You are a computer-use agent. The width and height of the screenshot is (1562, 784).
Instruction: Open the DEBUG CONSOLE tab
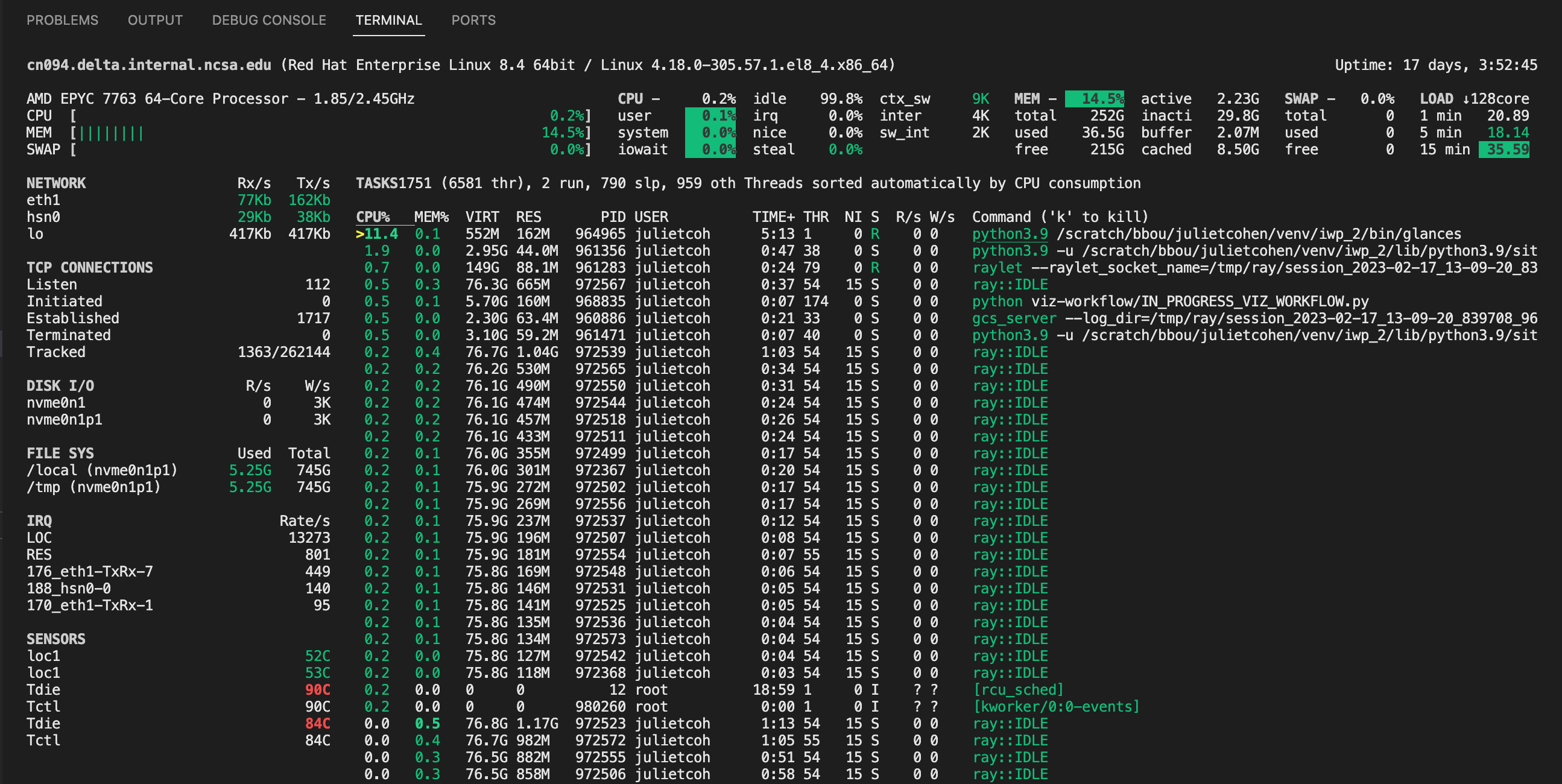[268, 20]
